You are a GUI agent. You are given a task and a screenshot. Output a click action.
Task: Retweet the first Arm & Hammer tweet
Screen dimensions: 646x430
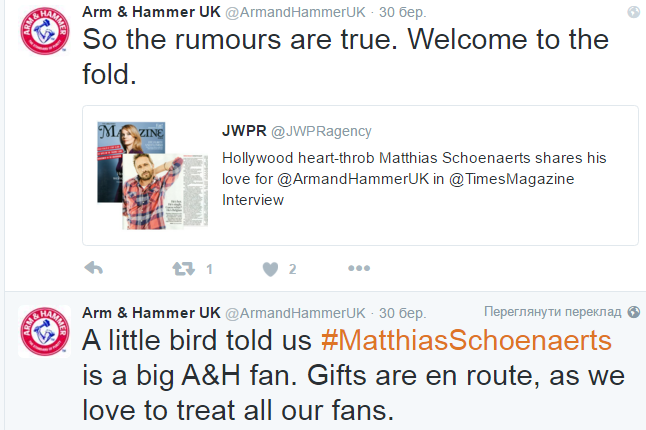(x=183, y=268)
